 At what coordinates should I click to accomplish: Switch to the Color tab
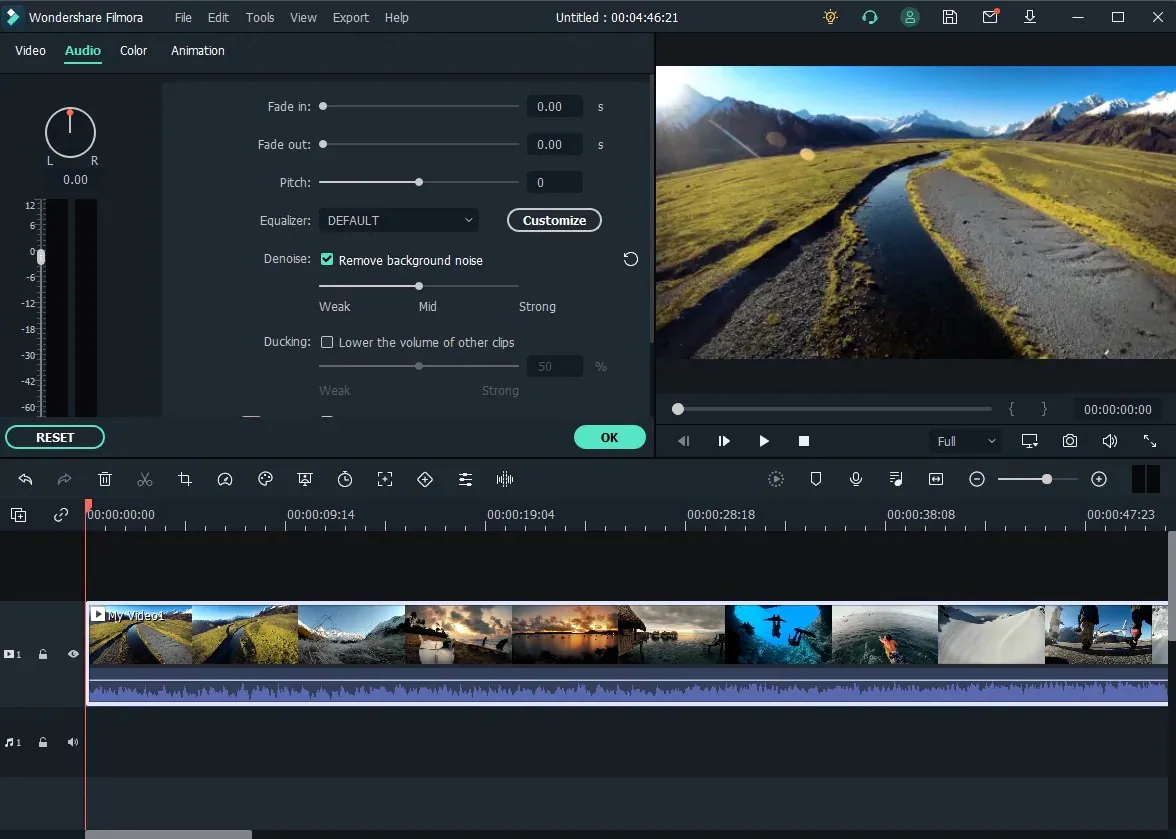coord(133,51)
